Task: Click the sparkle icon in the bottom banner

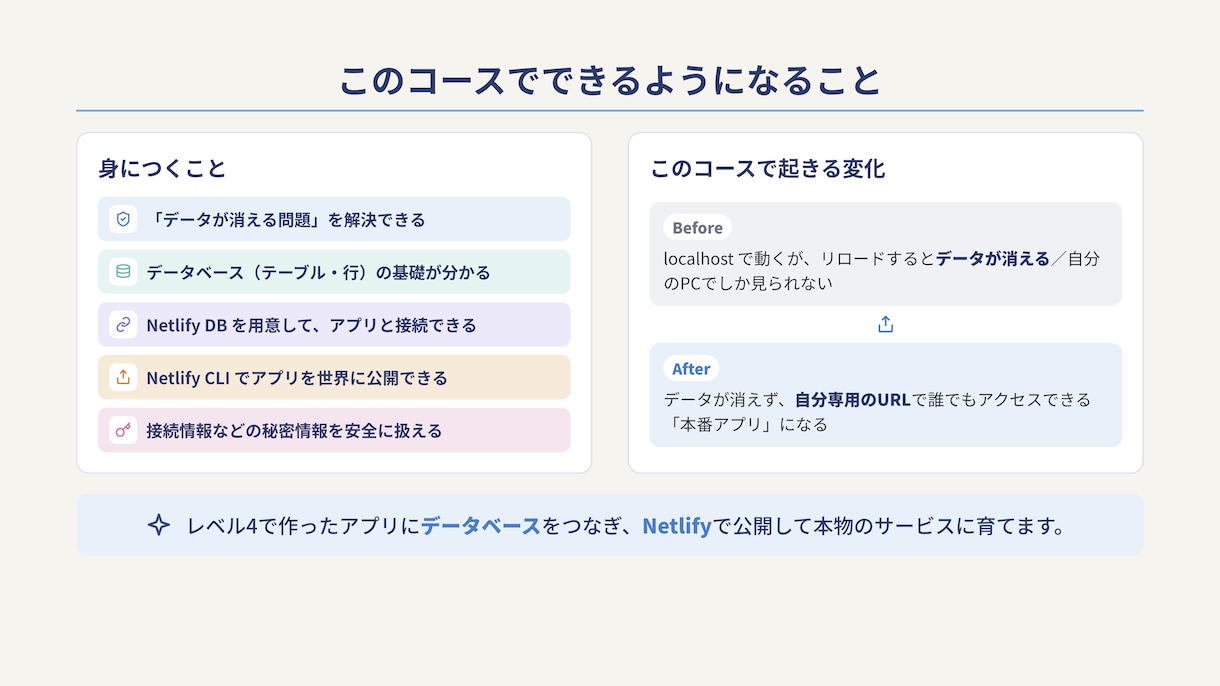Action: 159,525
